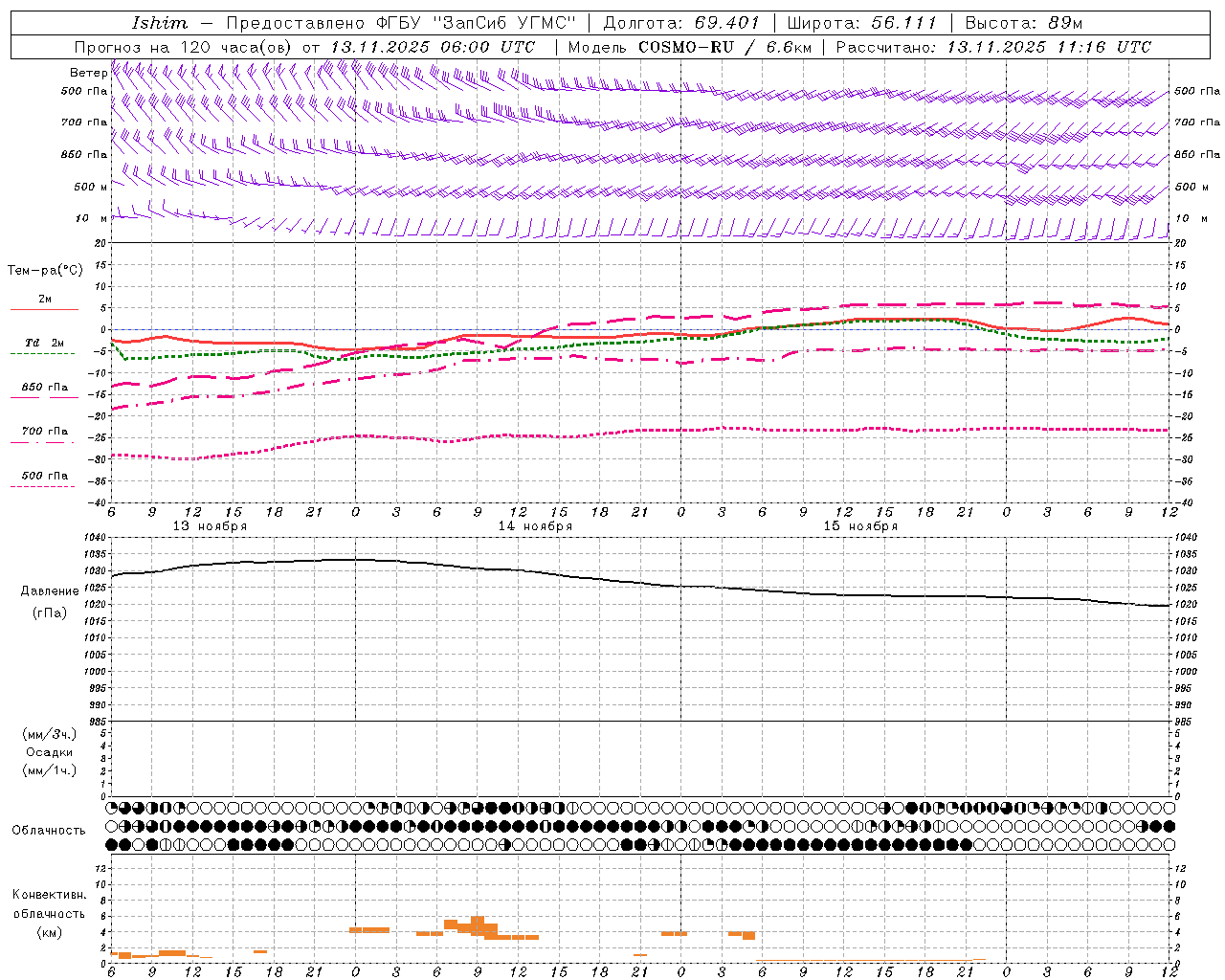Click the 20 value on left temperature axis
The height and width of the screenshot is (980, 1225).
(101, 244)
